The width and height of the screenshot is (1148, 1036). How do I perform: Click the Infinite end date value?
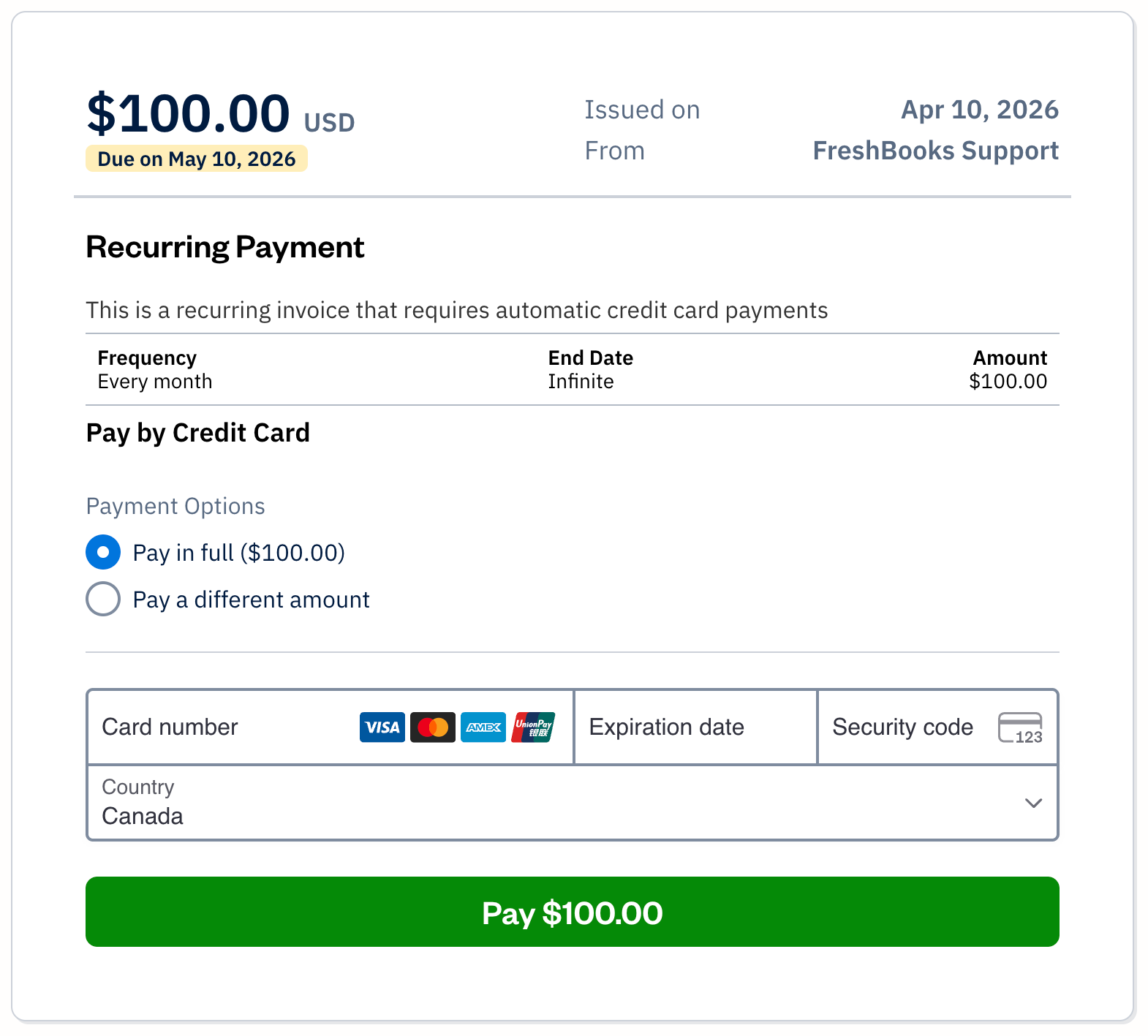click(581, 381)
